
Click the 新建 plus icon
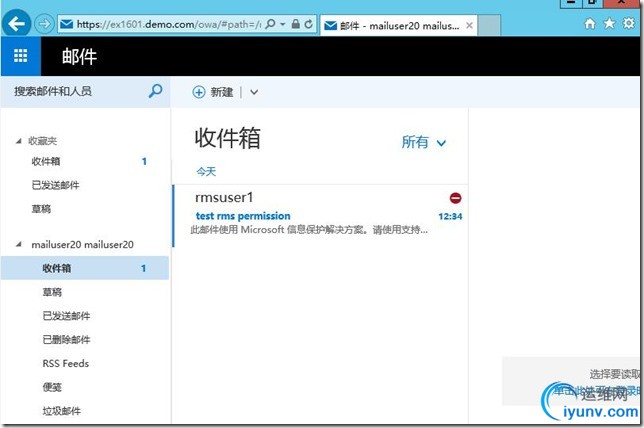tap(199, 92)
